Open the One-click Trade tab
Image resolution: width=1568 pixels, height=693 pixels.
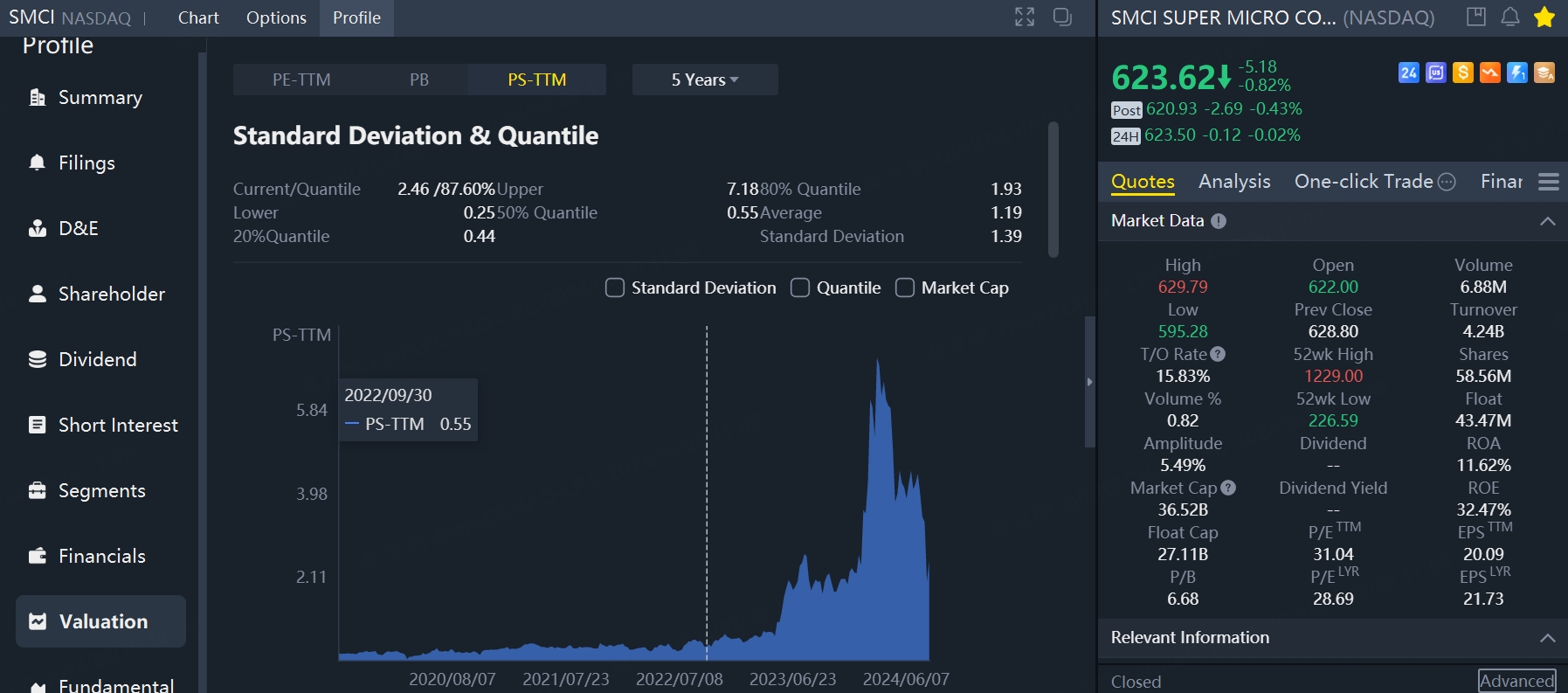(1364, 182)
